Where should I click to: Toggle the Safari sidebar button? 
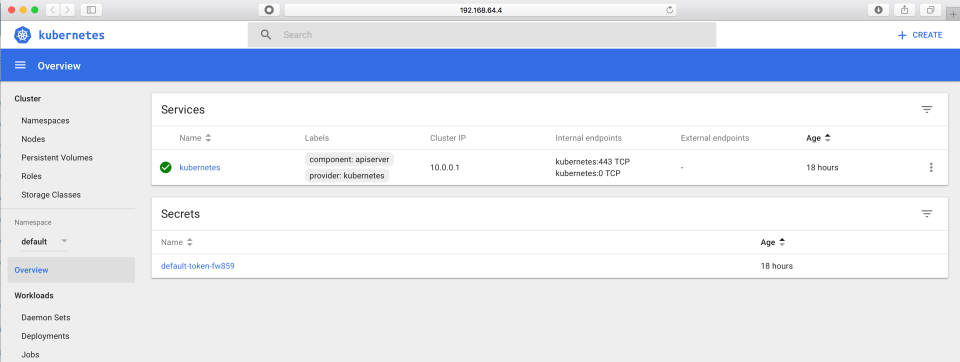[x=91, y=10]
